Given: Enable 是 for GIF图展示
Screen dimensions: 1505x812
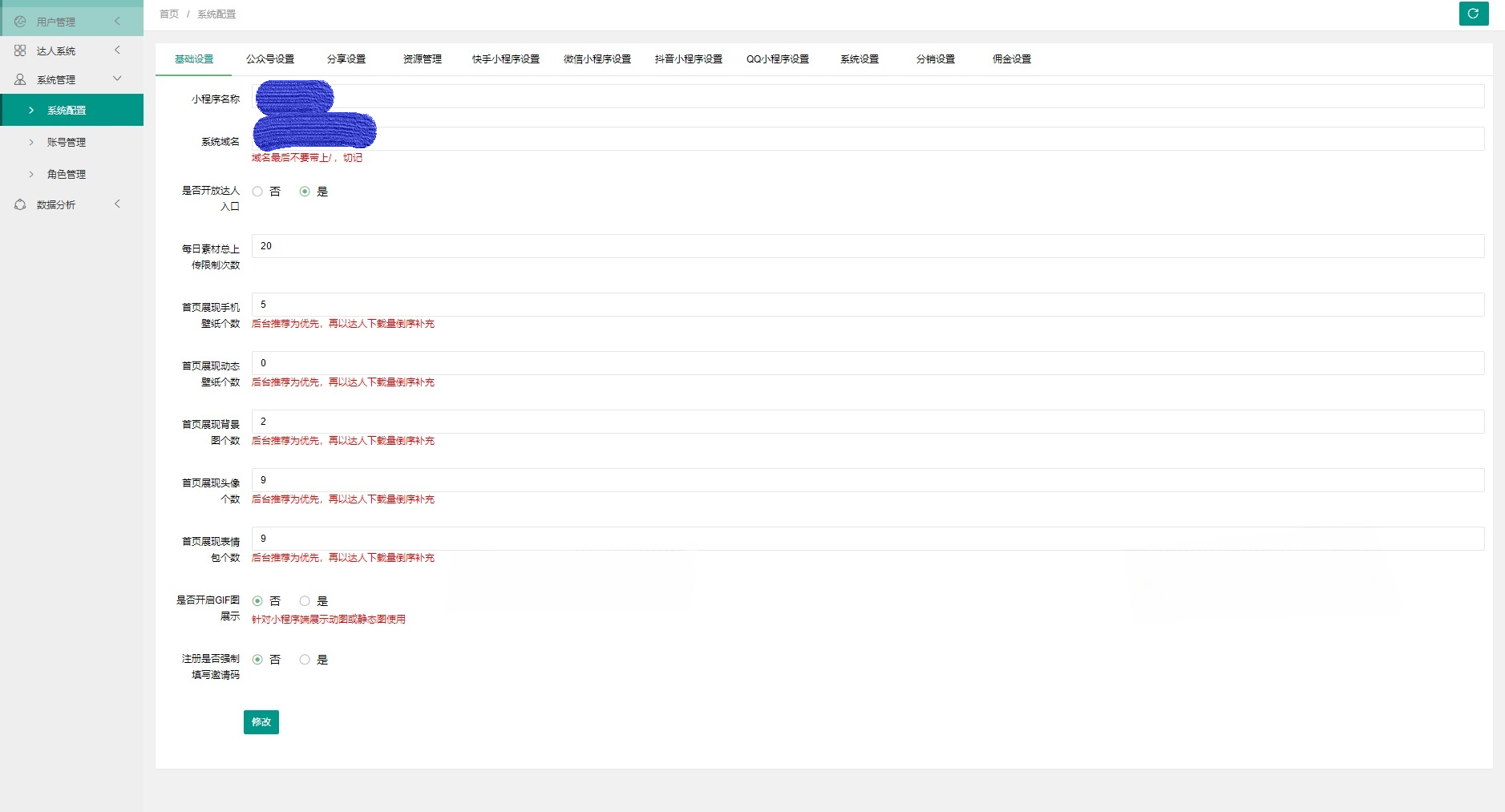Looking at the screenshot, I should tap(304, 600).
